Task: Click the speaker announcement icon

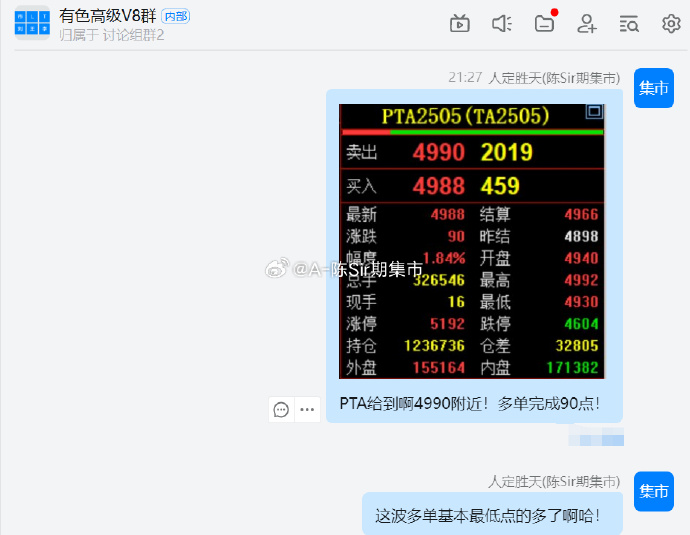Action: (x=502, y=23)
